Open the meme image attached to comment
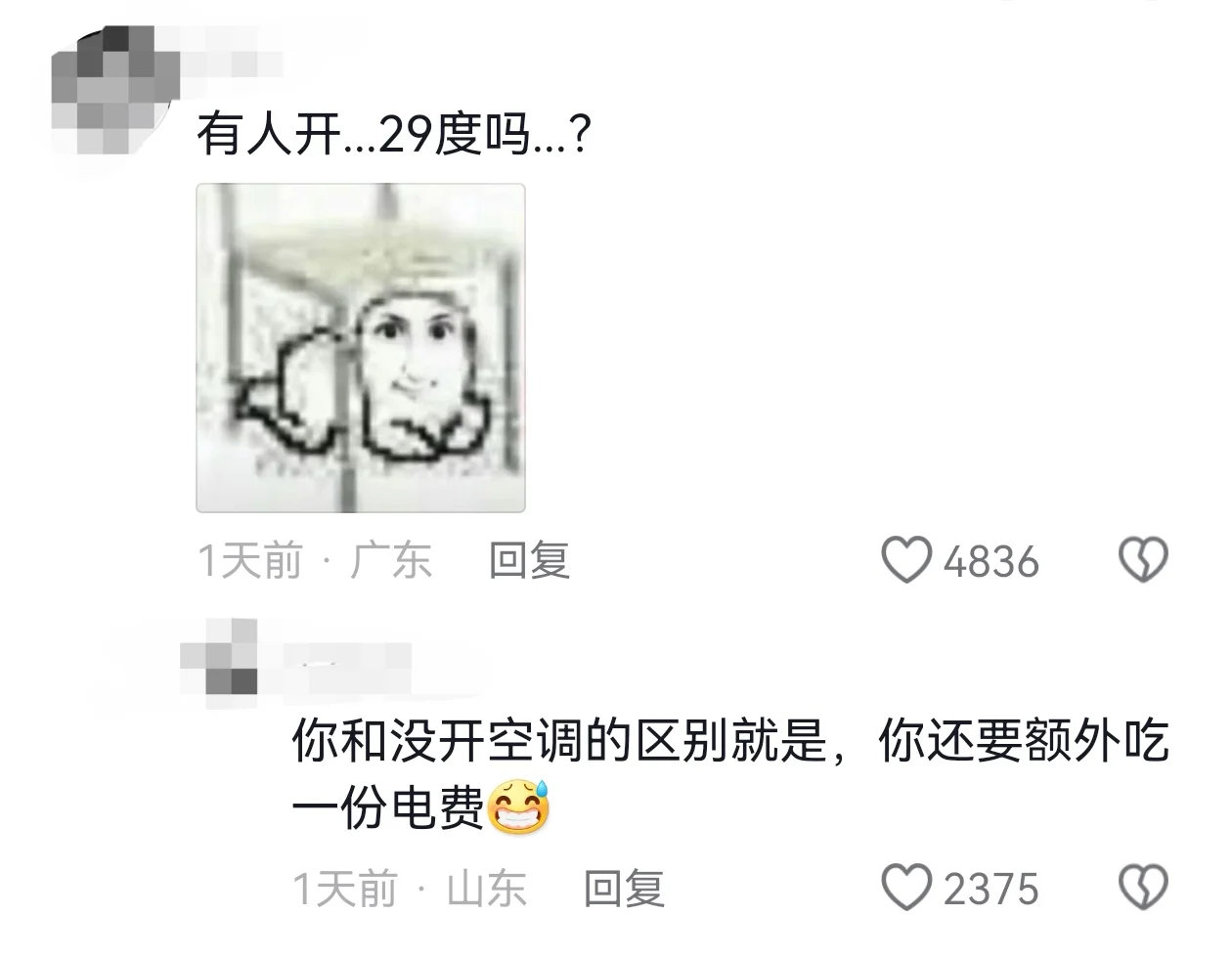The width and height of the screenshot is (1232, 959). (x=361, y=348)
